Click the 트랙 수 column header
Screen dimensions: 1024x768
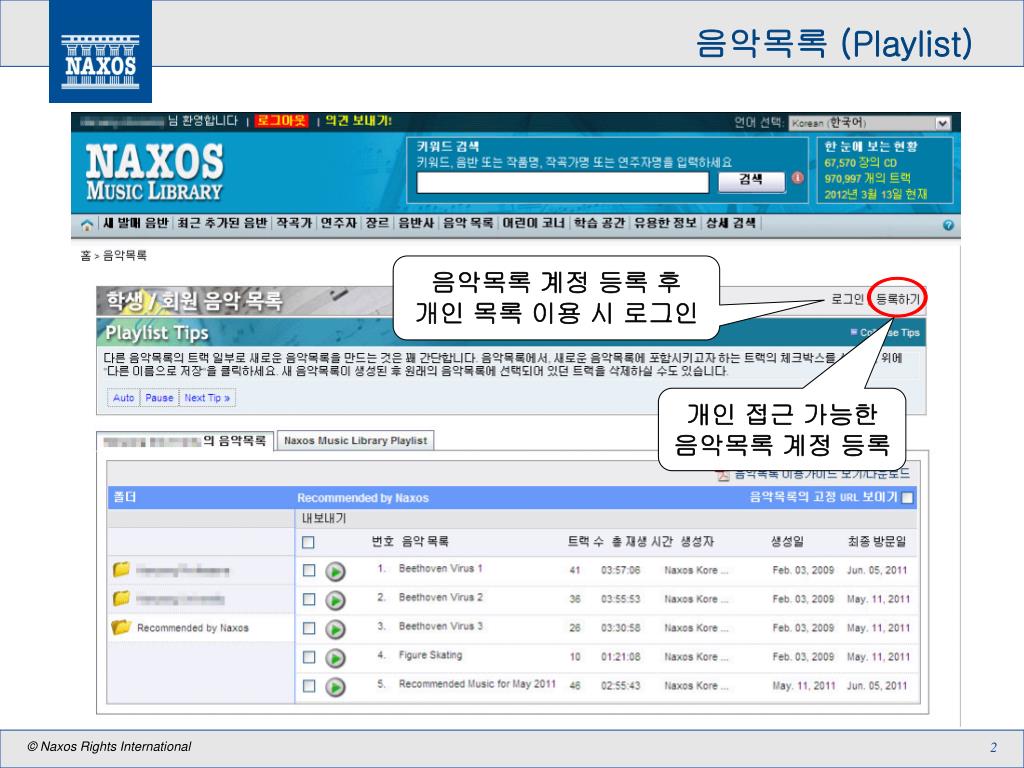(x=586, y=541)
